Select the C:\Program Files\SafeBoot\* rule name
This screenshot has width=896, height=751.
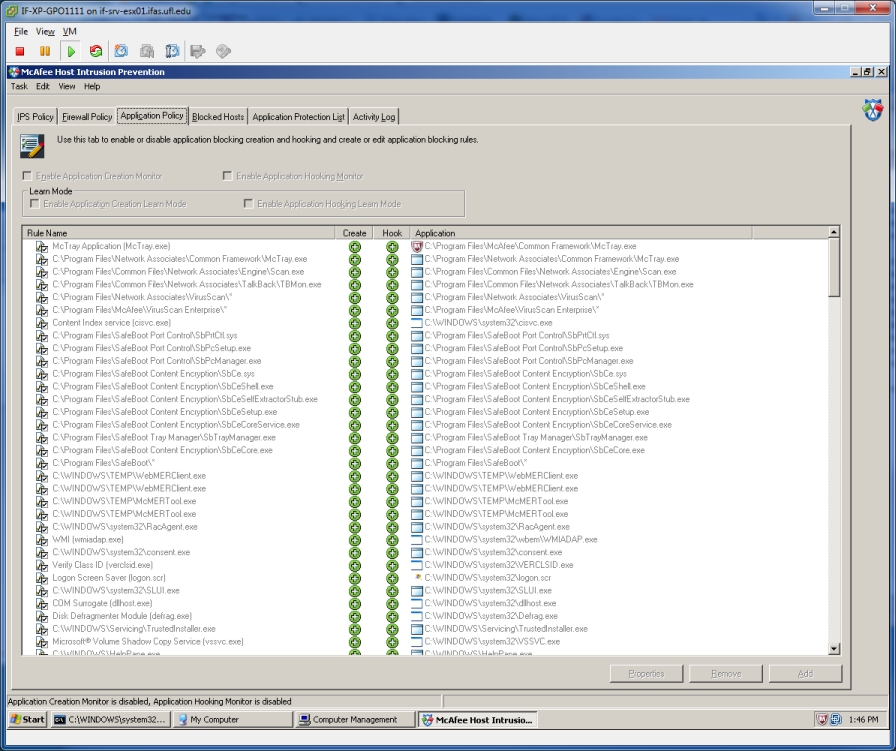click(x=103, y=463)
